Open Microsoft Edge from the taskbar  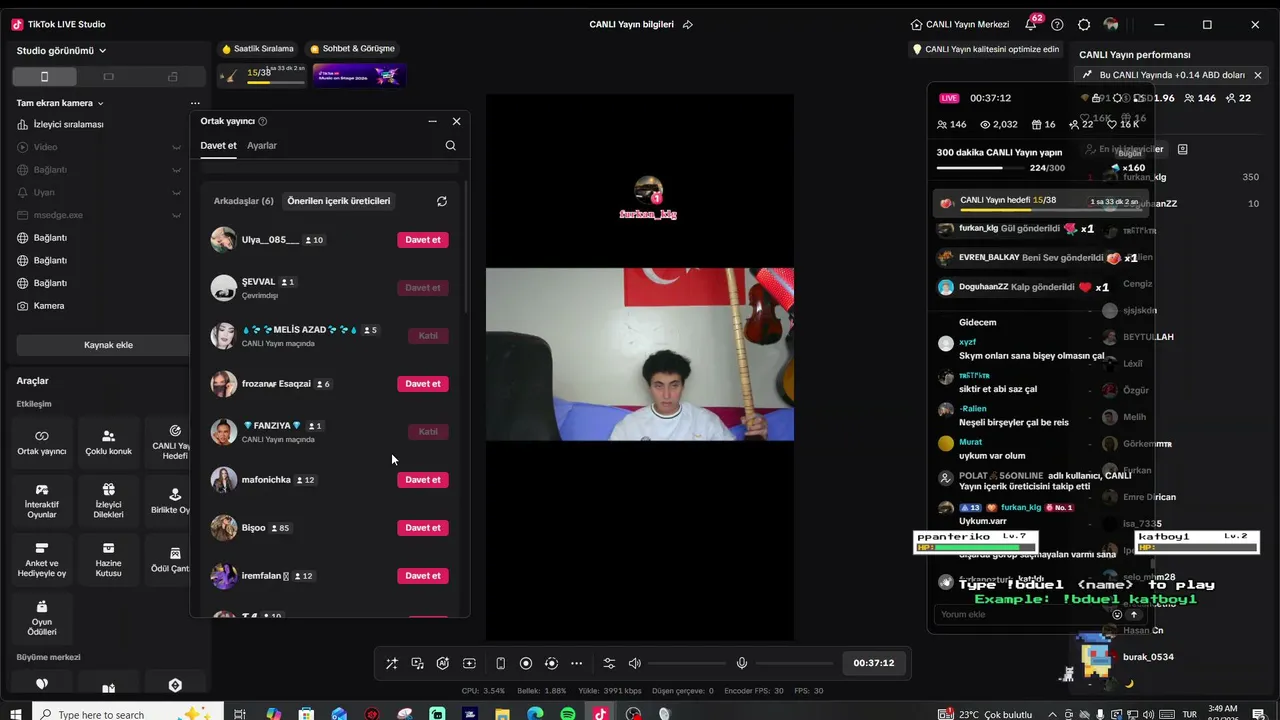535,714
